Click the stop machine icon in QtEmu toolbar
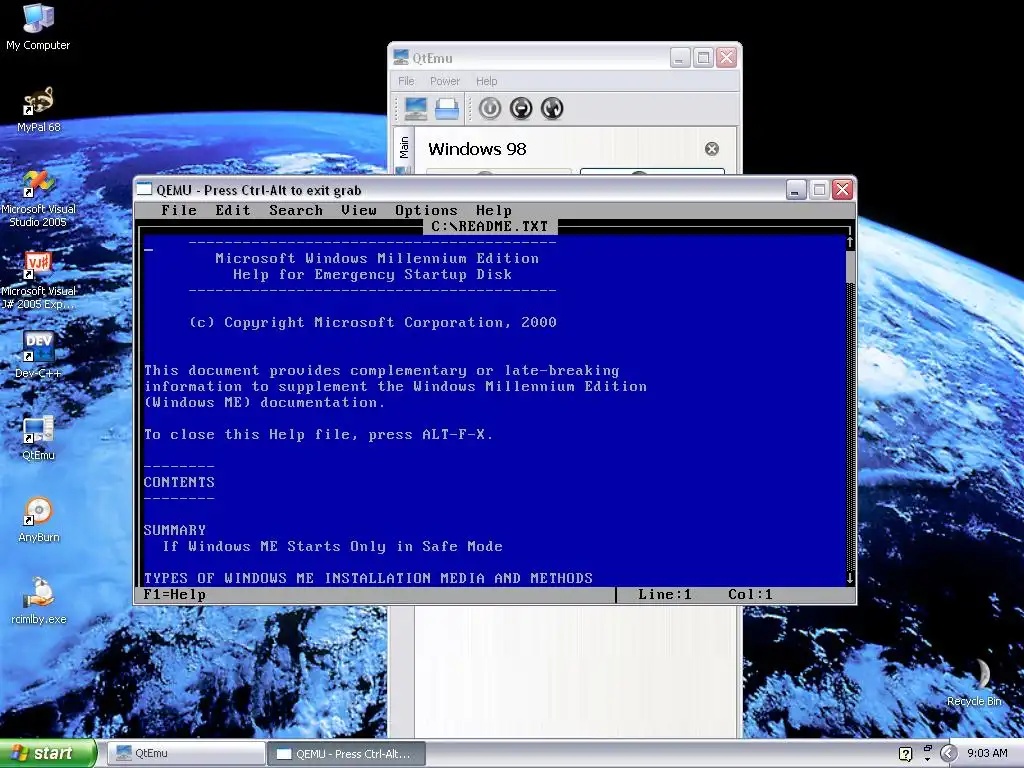Image resolution: width=1024 pixels, height=768 pixels. [x=521, y=108]
